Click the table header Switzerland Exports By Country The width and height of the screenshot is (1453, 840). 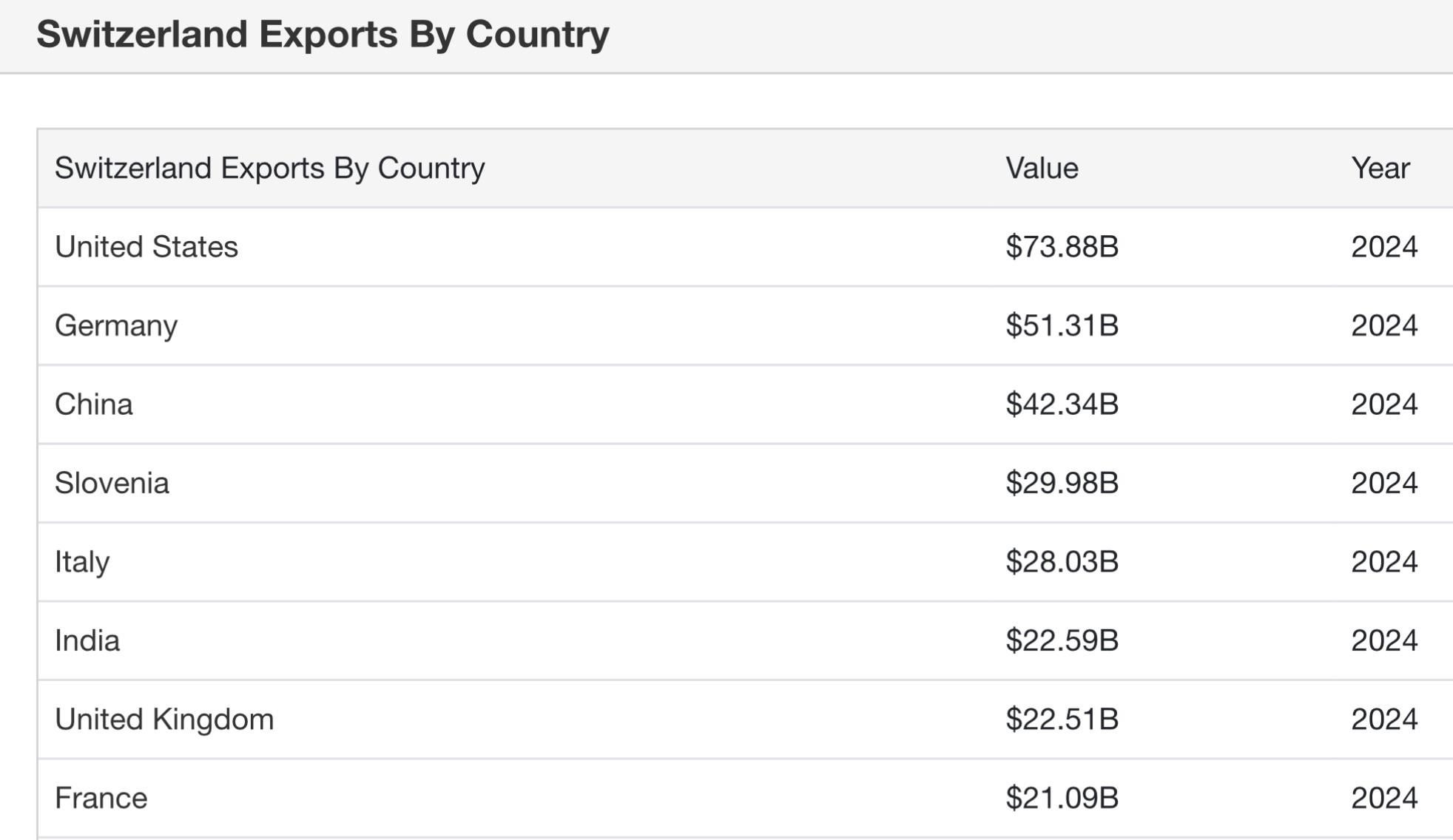point(270,169)
